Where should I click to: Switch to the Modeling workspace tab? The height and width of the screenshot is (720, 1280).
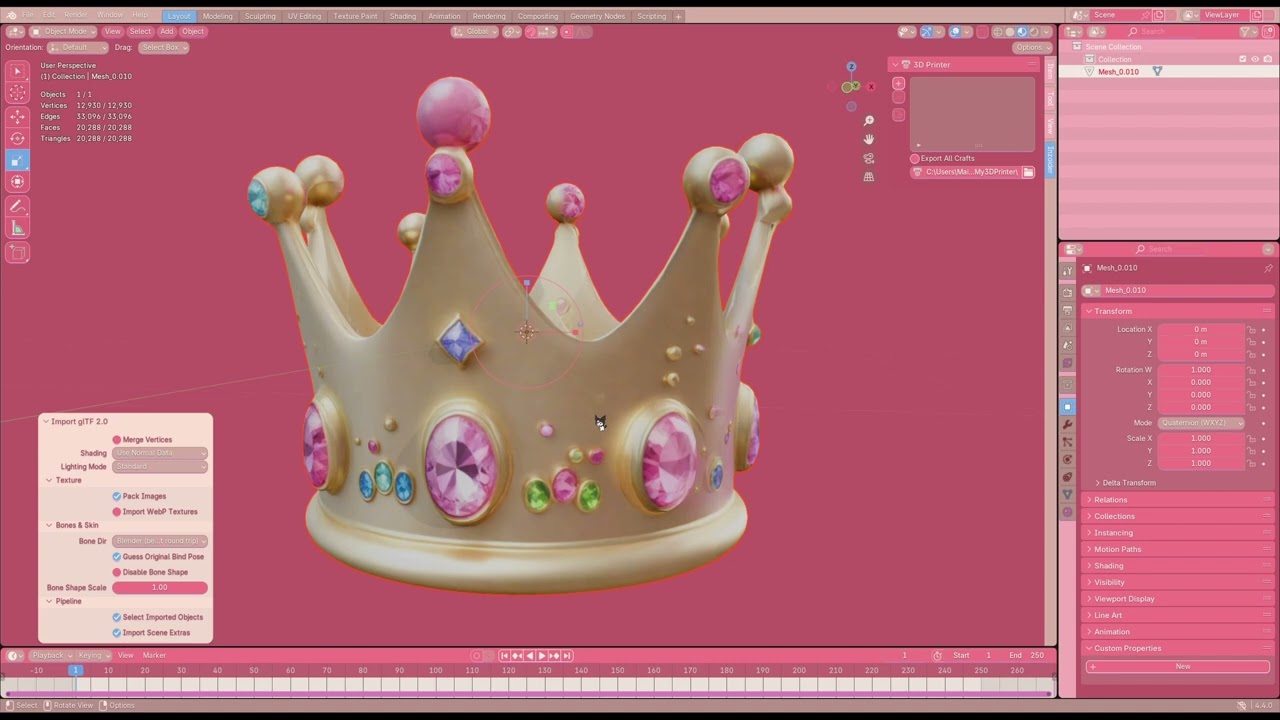(x=217, y=16)
